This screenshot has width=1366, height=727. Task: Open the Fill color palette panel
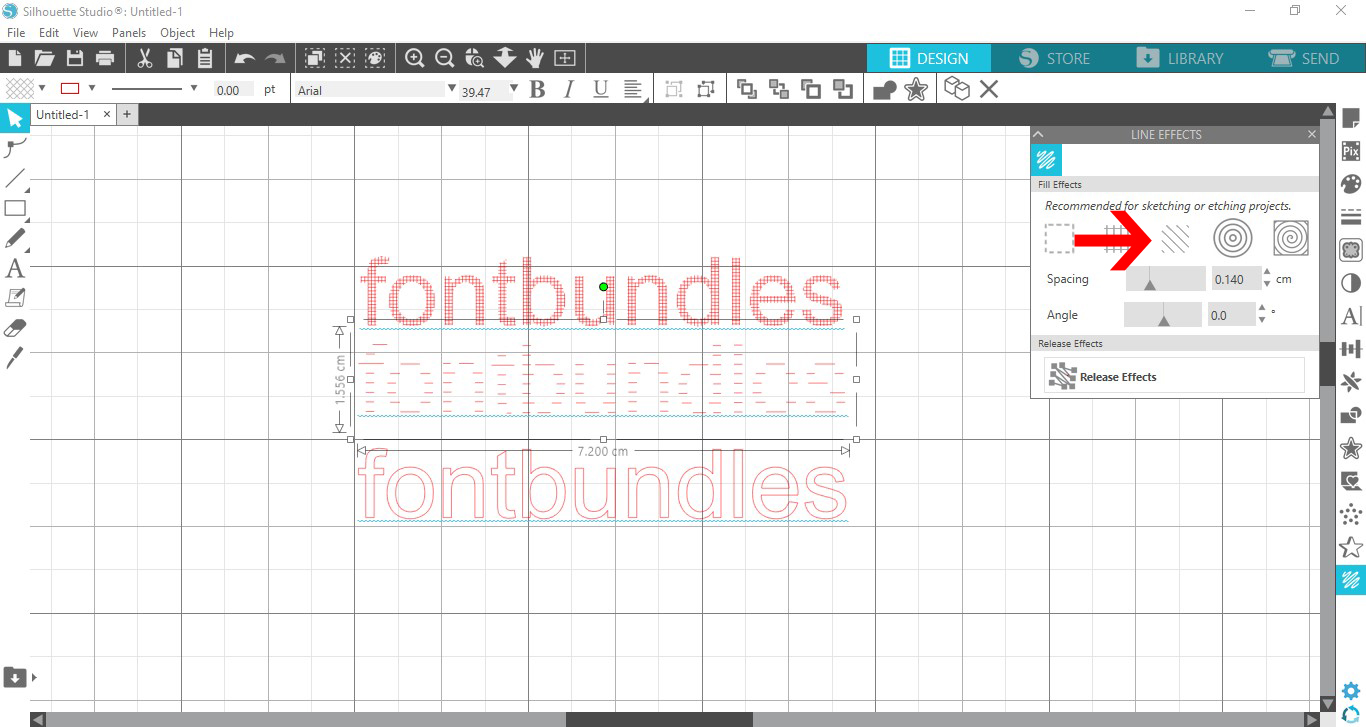point(1350,184)
